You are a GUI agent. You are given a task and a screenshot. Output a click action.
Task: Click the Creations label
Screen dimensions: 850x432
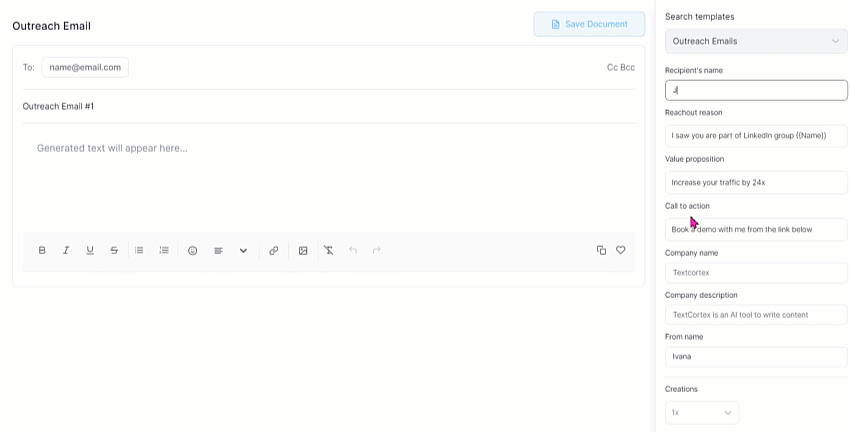(681, 389)
